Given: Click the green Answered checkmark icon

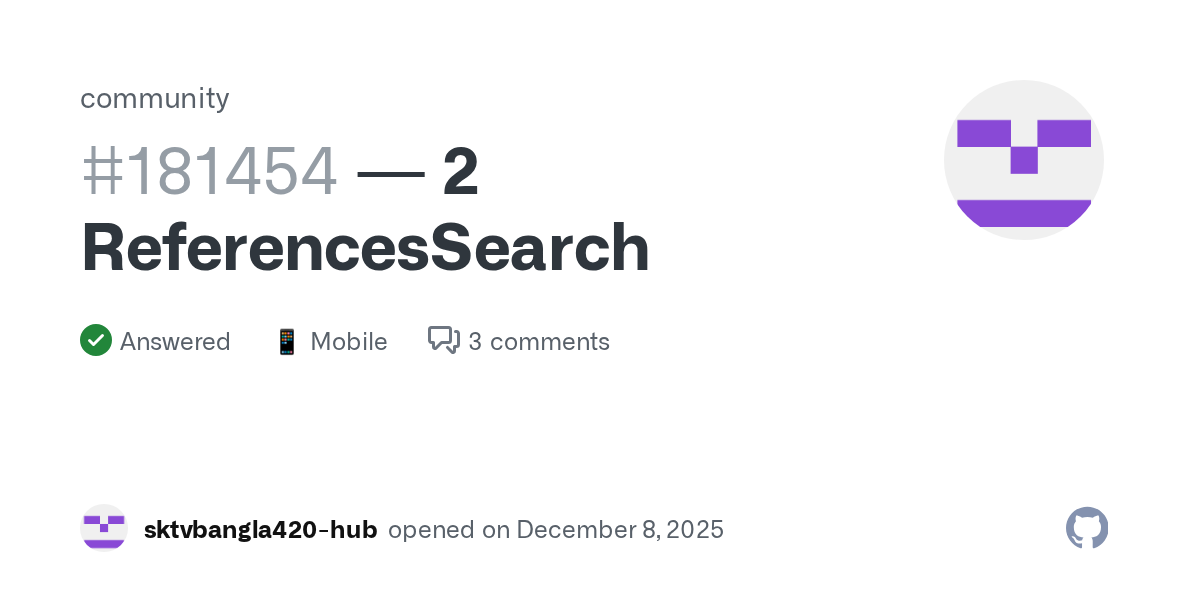Looking at the screenshot, I should 96,341.
